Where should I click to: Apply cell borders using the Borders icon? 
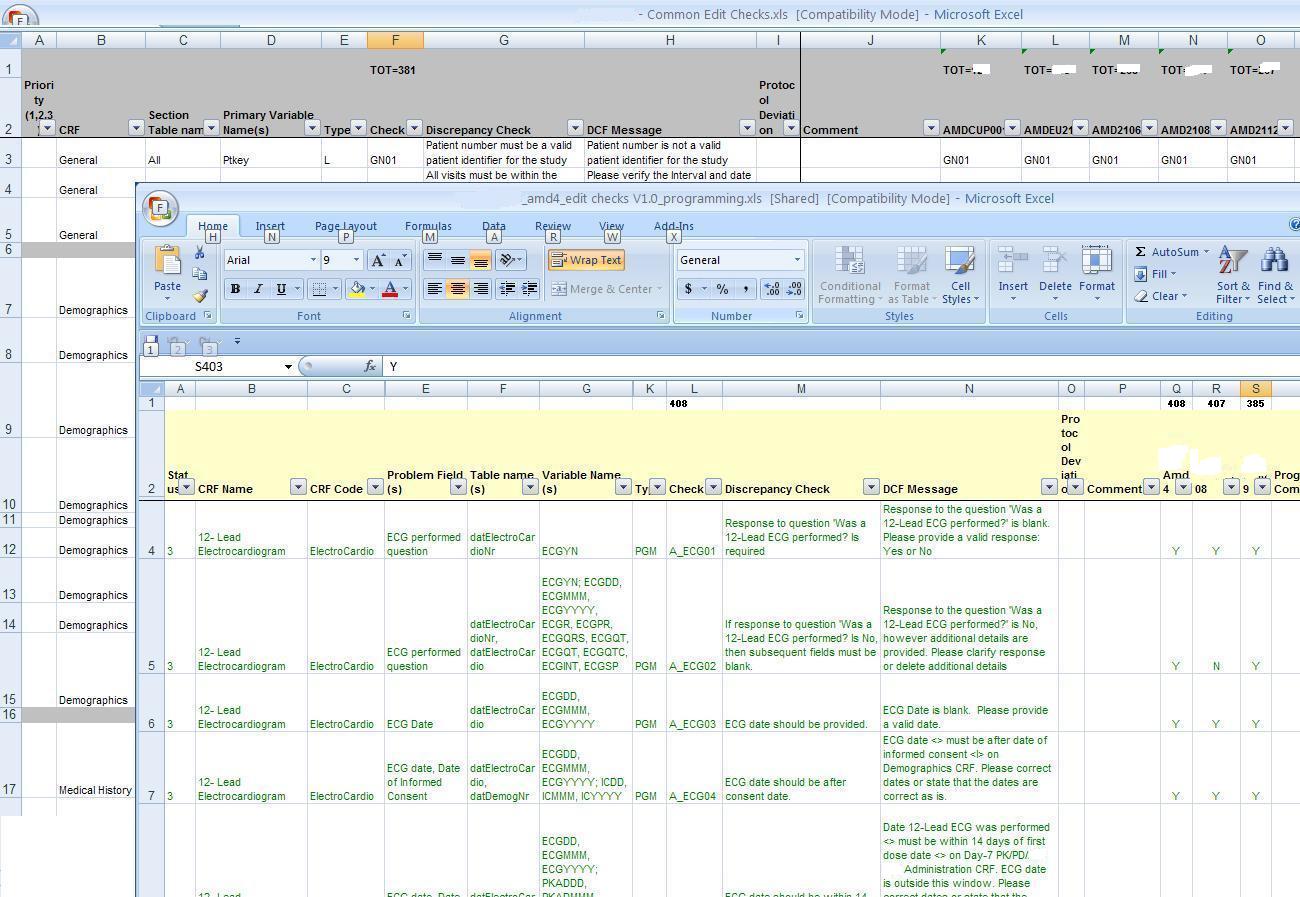[319, 290]
